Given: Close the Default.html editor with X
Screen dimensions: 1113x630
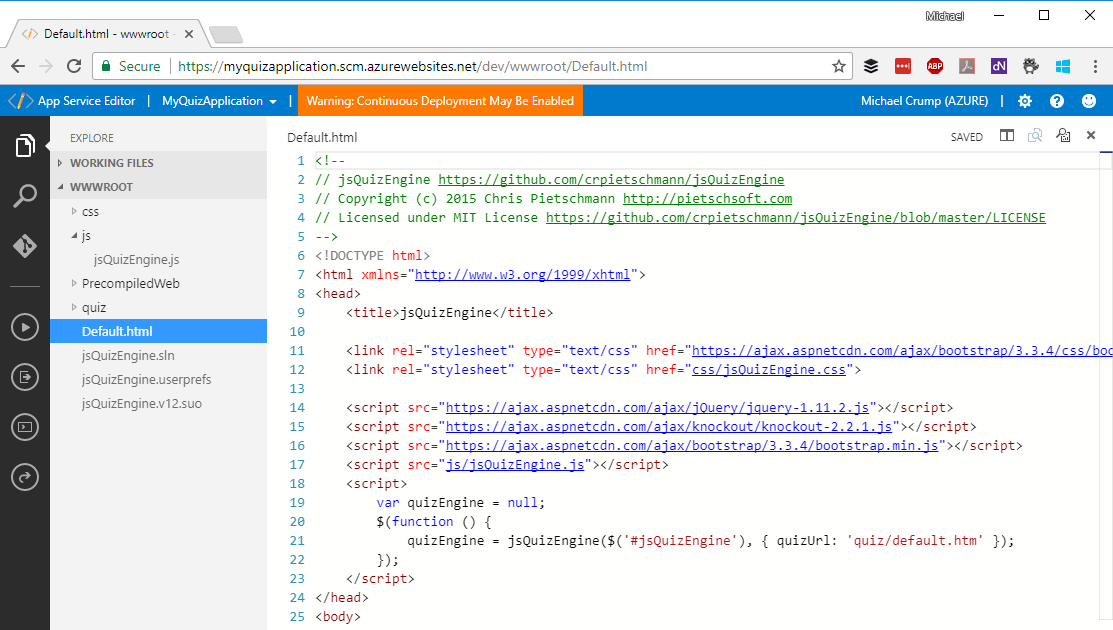Looking at the screenshot, I should [1091, 136].
